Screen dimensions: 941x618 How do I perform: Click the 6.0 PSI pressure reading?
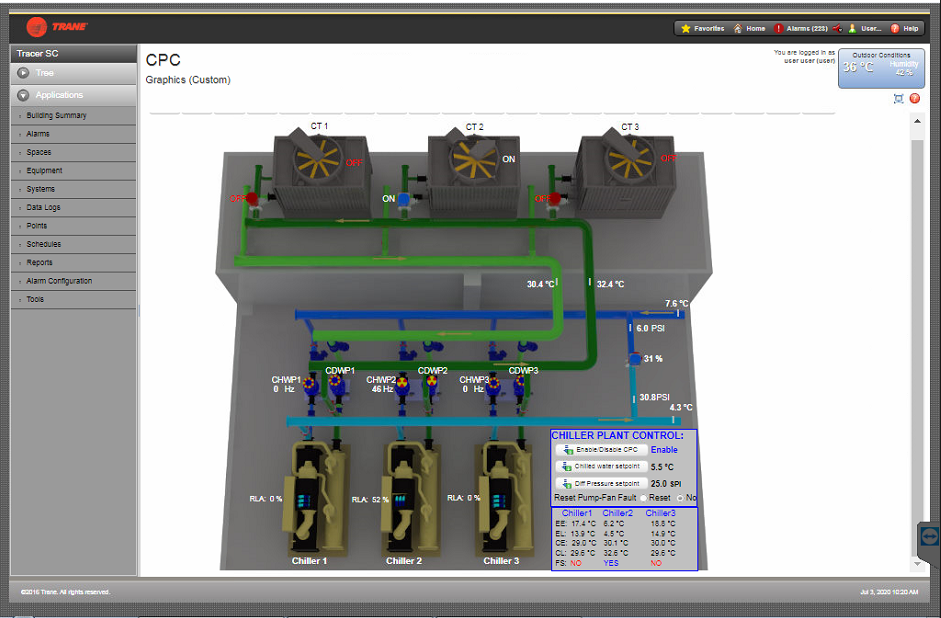pos(651,329)
